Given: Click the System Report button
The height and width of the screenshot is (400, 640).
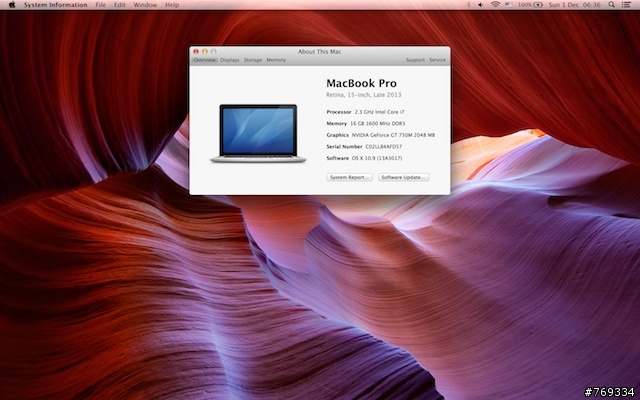Looking at the screenshot, I should pos(349,177).
